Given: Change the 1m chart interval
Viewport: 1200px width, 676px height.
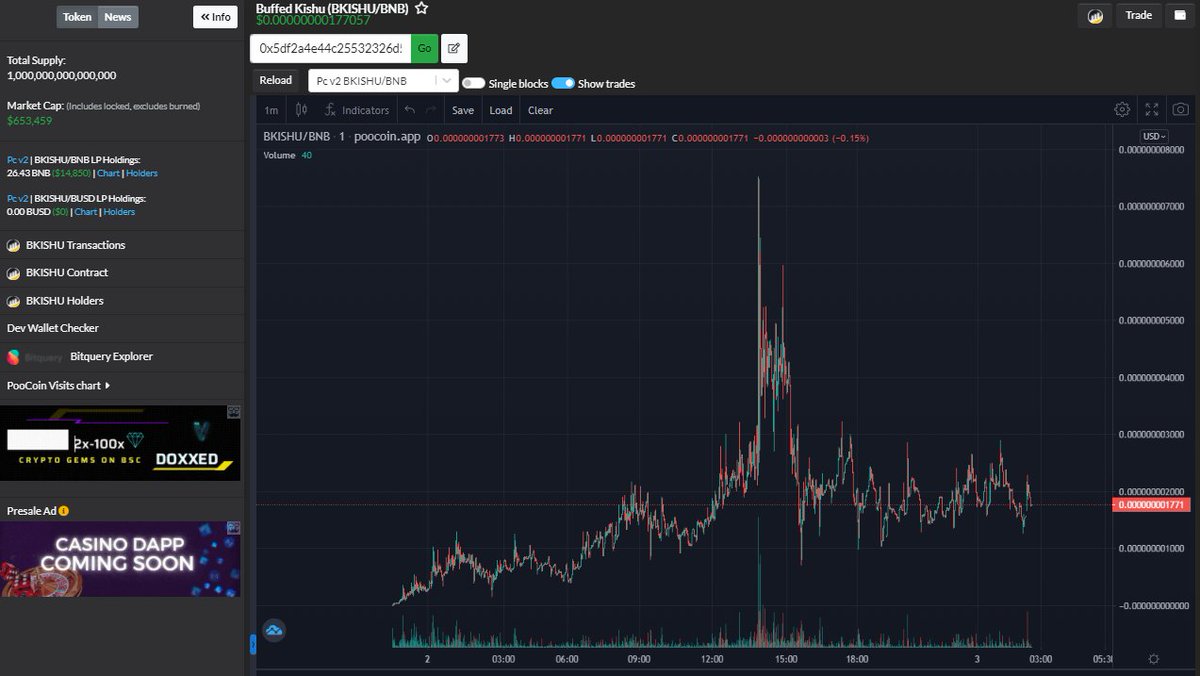Looking at the screenshot, I should pyautogui.click(x=271, y=110).
